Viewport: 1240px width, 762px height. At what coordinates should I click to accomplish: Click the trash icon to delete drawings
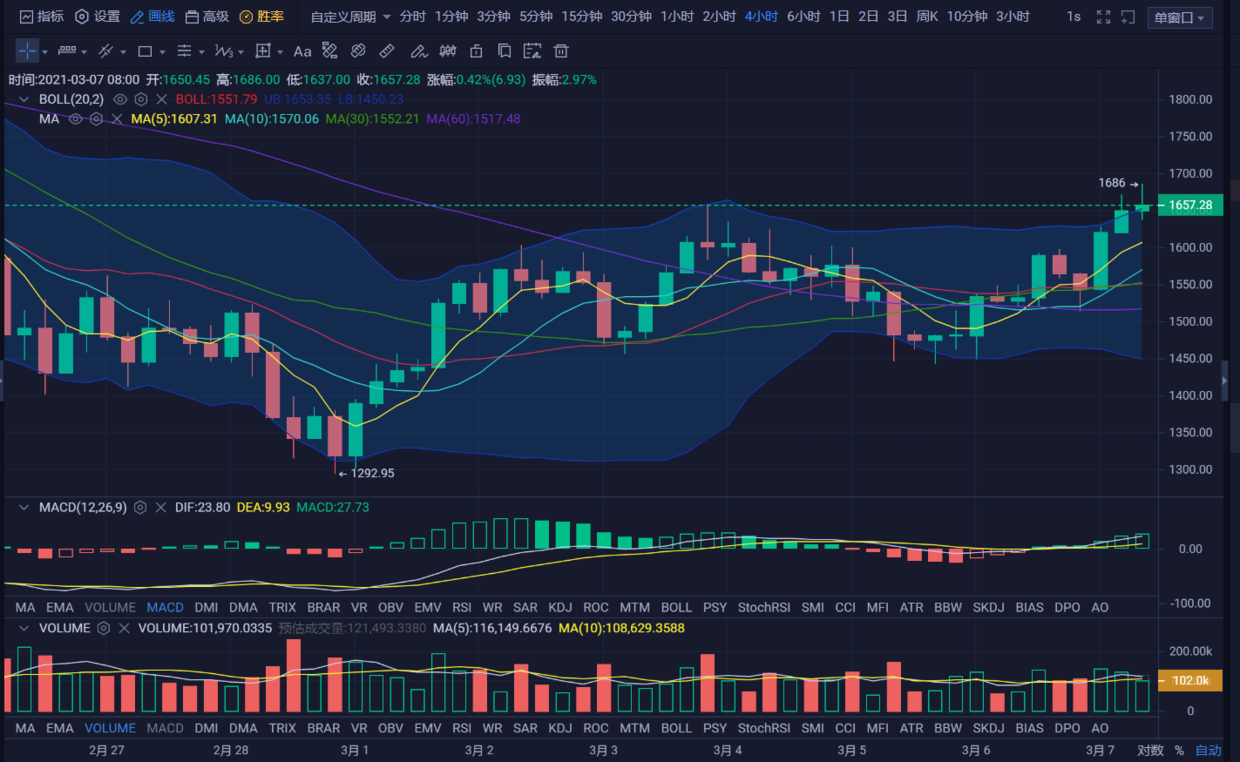click(562, 51)
